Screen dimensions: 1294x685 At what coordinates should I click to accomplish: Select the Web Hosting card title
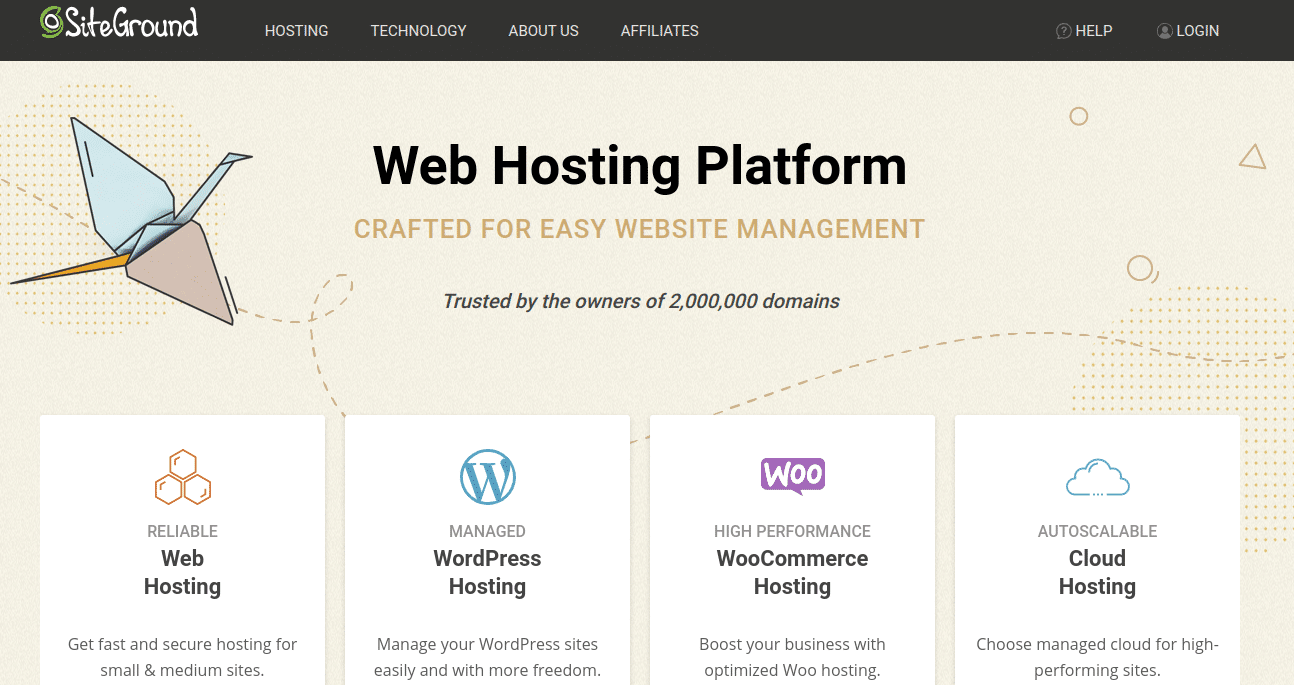(182, 572)
